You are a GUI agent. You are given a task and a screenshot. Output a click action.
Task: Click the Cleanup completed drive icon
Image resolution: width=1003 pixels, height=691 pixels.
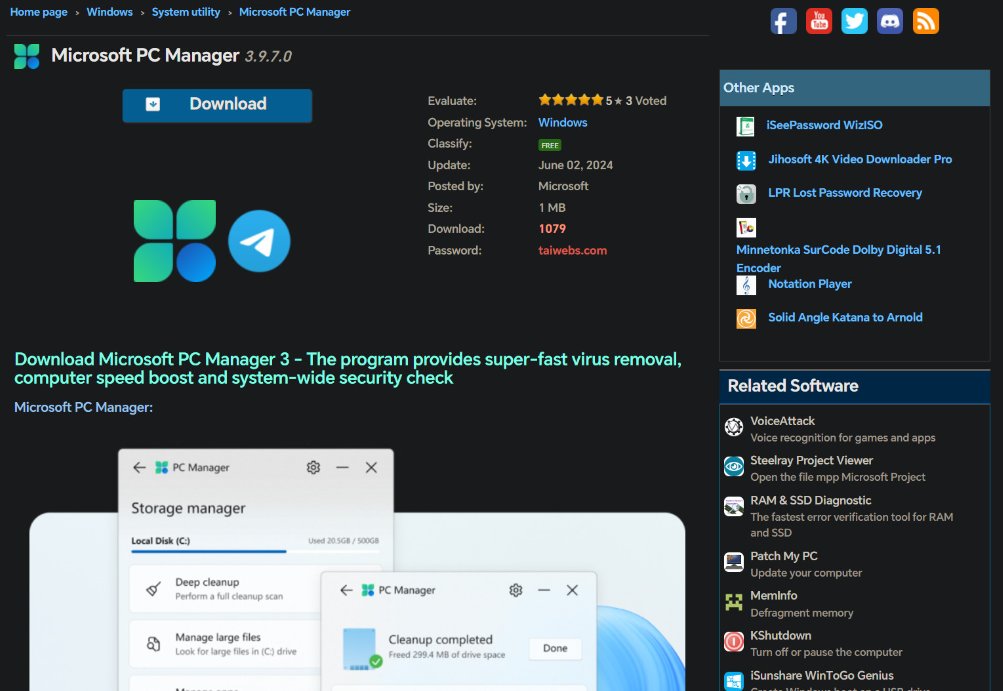pyautogui.click(x=361, y=648)
